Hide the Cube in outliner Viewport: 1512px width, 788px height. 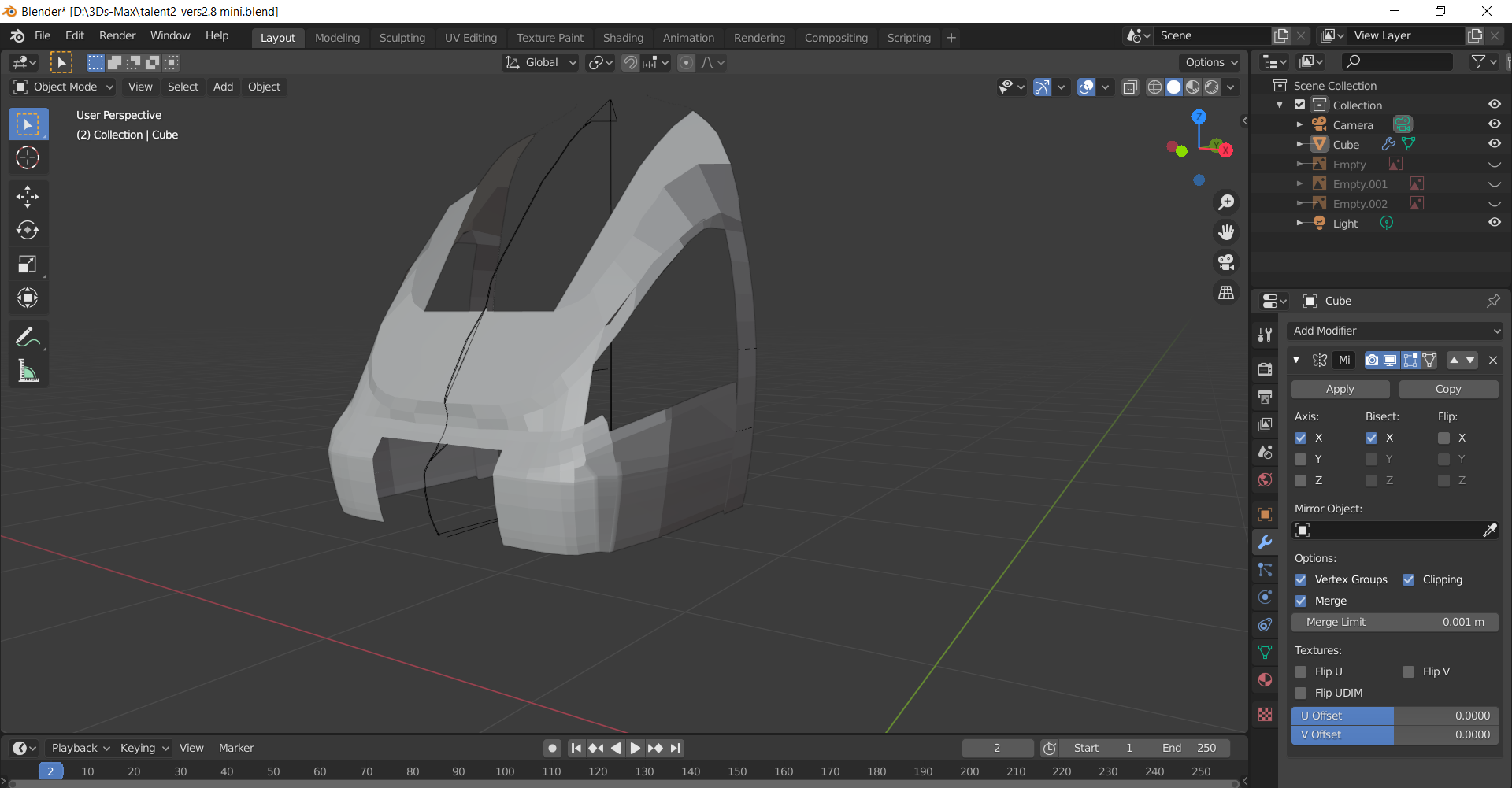pos(1494,144)
